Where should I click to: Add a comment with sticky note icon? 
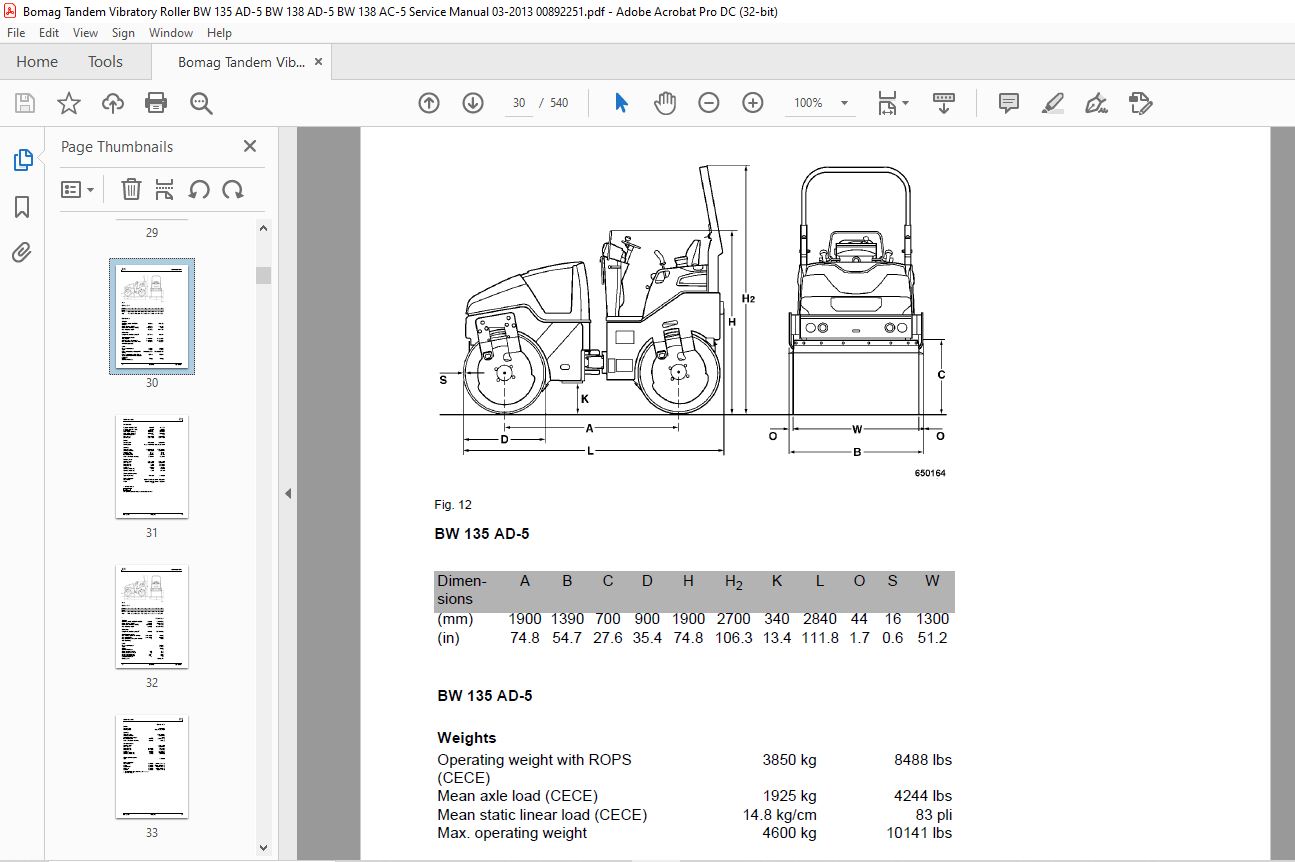coord(1009,103)
